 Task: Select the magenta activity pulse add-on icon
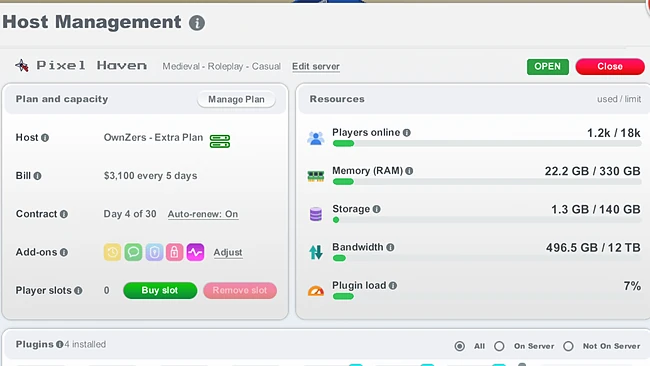(x=195, y=252)
